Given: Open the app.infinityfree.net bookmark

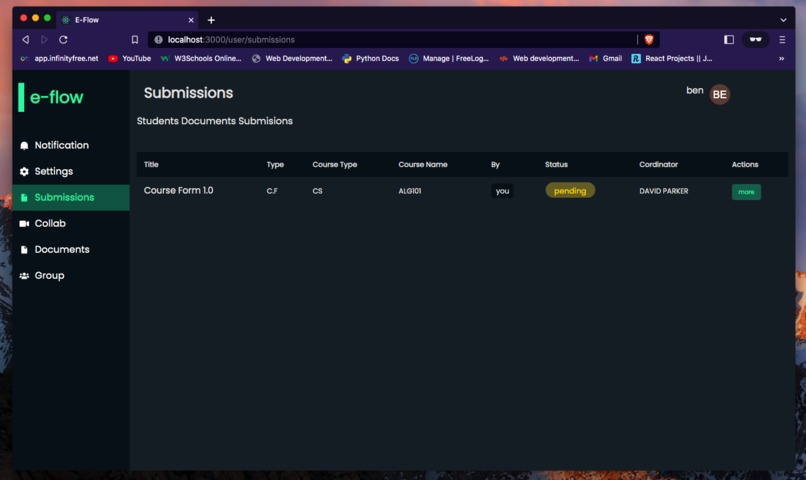Looking at the screenshot, I should point(59,59).
